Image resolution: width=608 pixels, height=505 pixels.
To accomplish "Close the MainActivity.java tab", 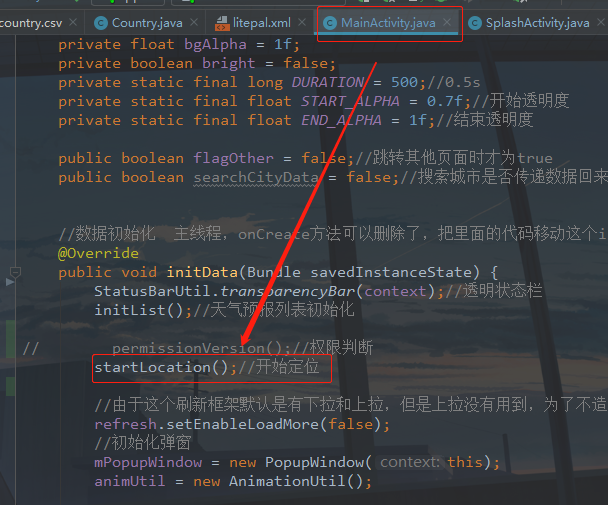I will (447, 22).
